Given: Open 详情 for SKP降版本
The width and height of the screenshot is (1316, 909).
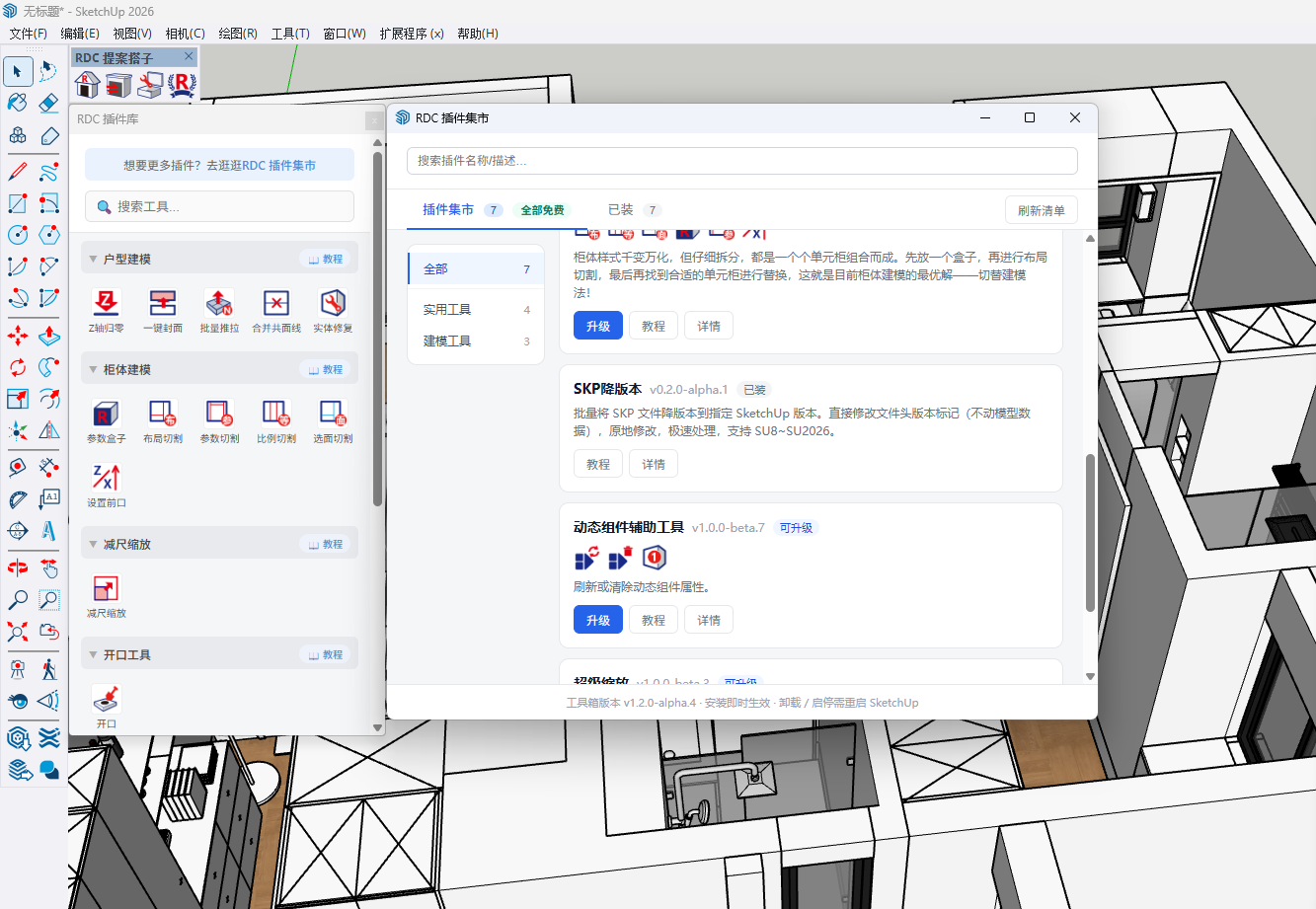Looking at the screenshot, I should pos(653,464).
